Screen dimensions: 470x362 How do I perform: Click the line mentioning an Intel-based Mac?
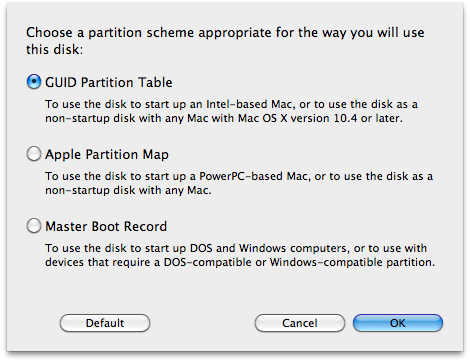[231, 104]
